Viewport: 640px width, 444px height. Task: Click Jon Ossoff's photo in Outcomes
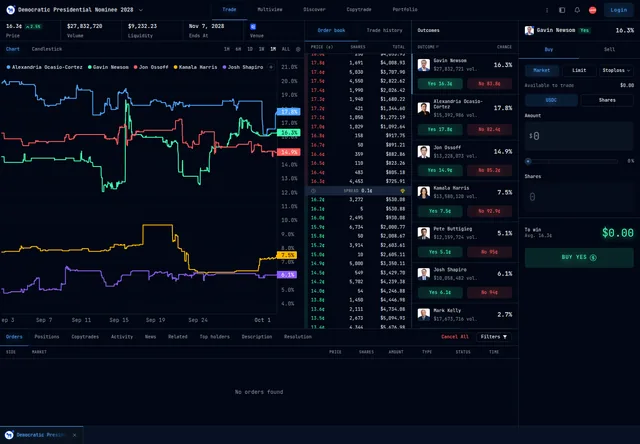click(424, 152)
